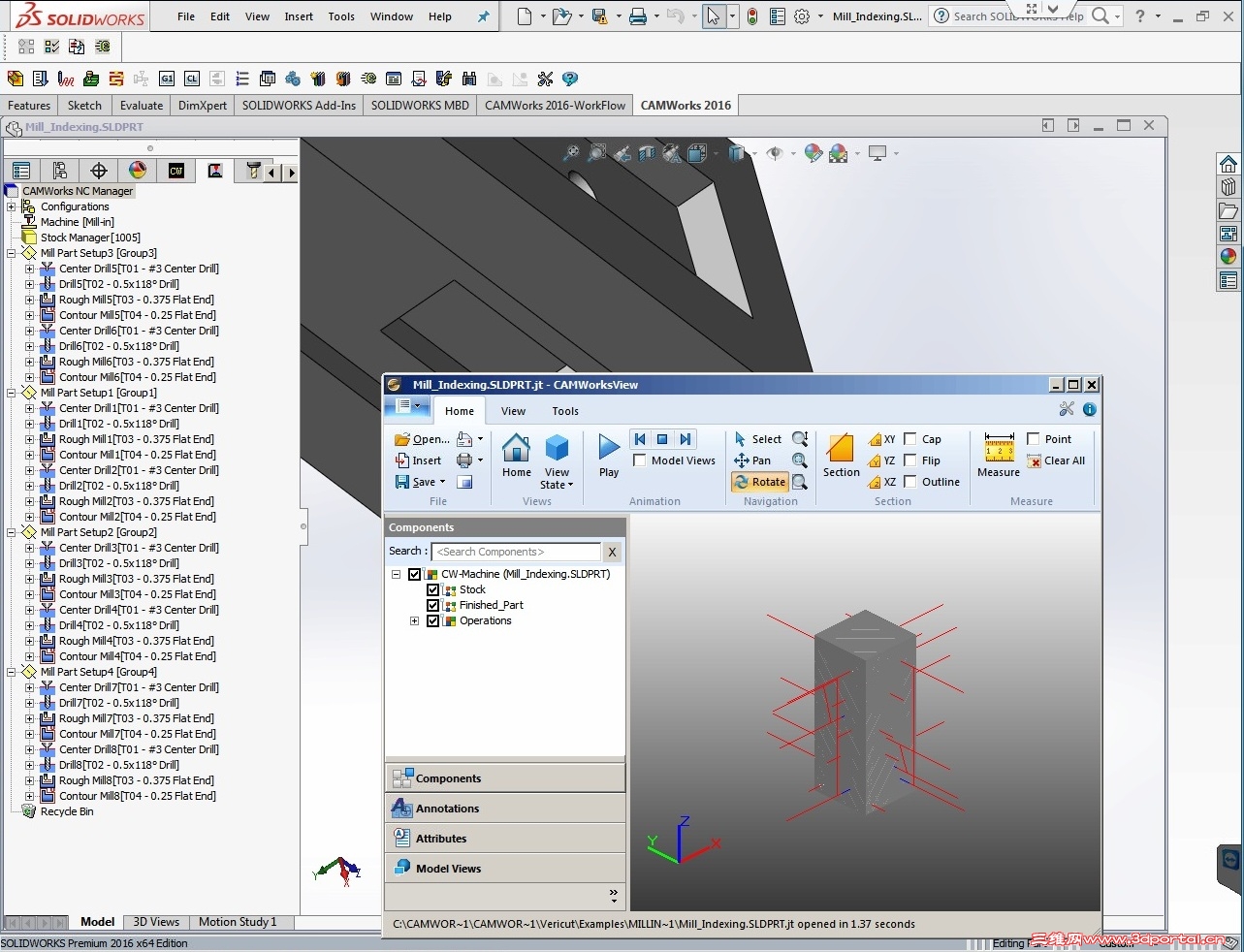Viewport: 1244px width, 952px height.
Task: Uncheck the Operations component checkbox
Action: [x=433, y=620]
